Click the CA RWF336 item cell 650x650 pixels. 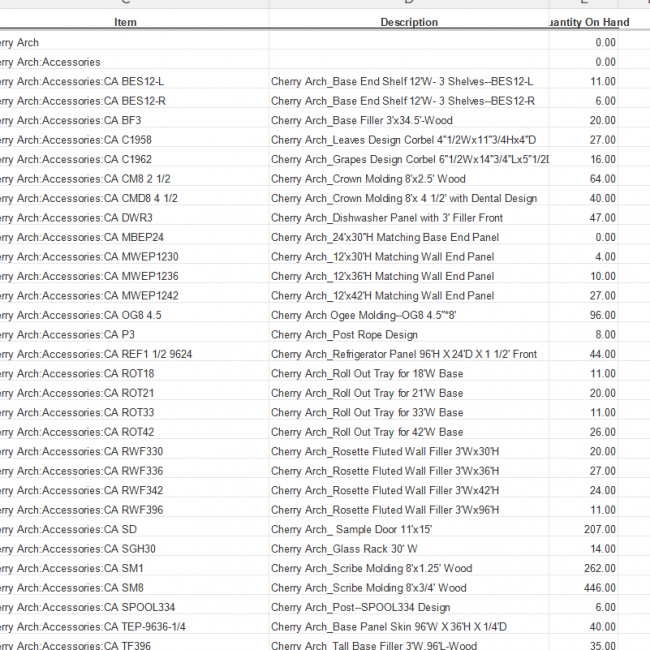click(x=134, y=471)
